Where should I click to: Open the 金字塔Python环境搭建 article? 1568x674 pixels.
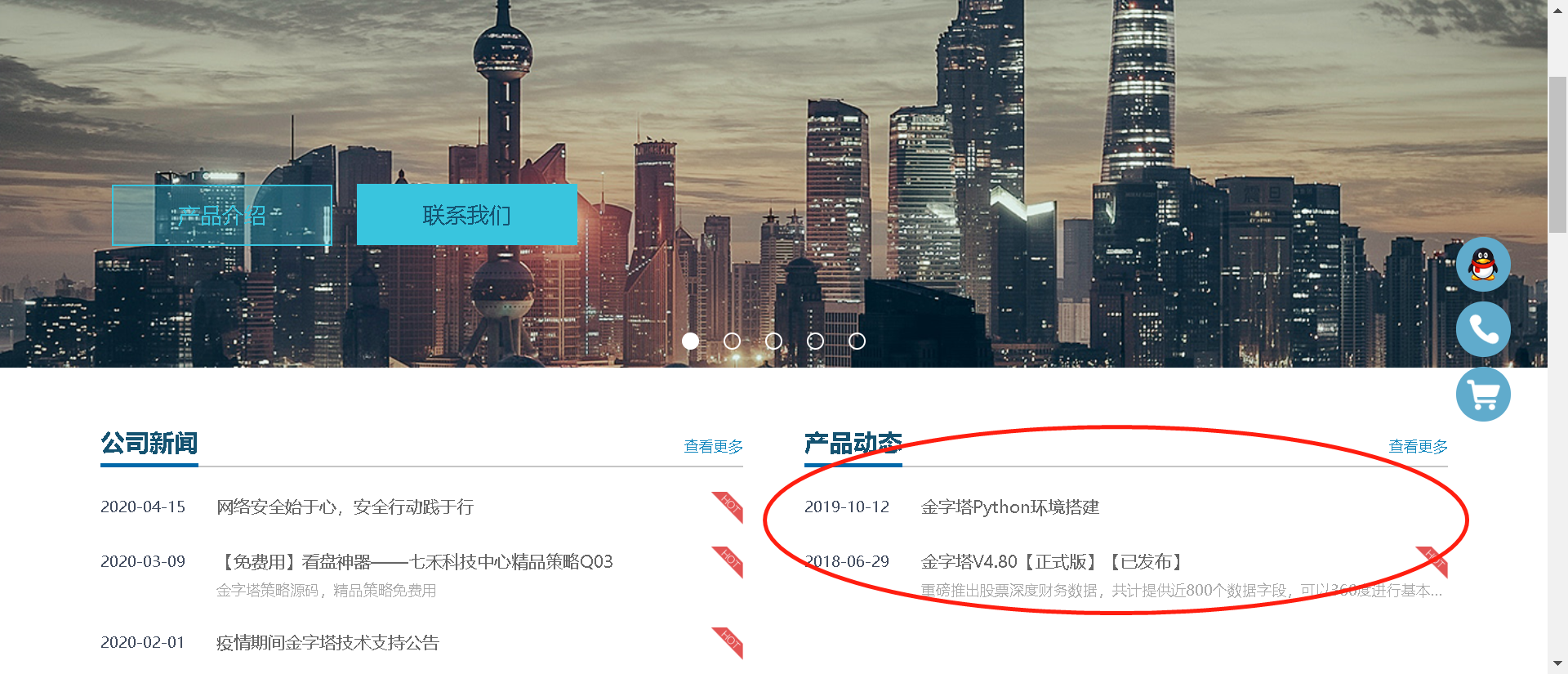(1010, 507)
